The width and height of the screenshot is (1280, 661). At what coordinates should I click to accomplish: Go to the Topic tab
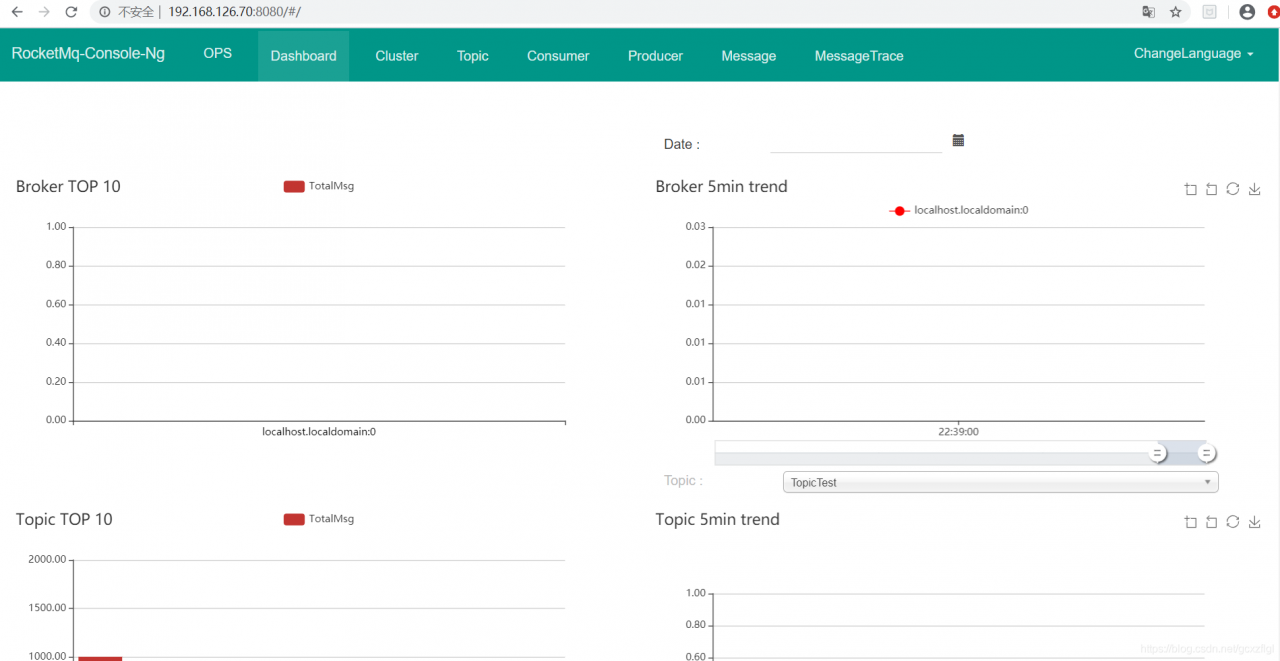point(473,56)
